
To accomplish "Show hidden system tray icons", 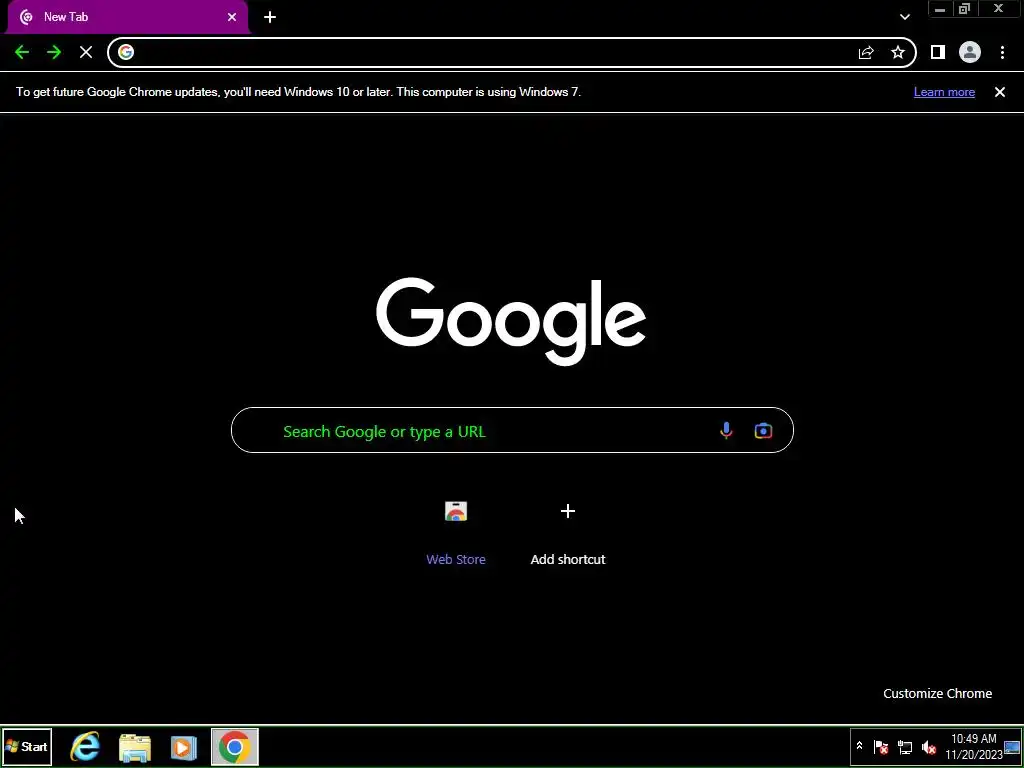I will [x=859, y=746].
